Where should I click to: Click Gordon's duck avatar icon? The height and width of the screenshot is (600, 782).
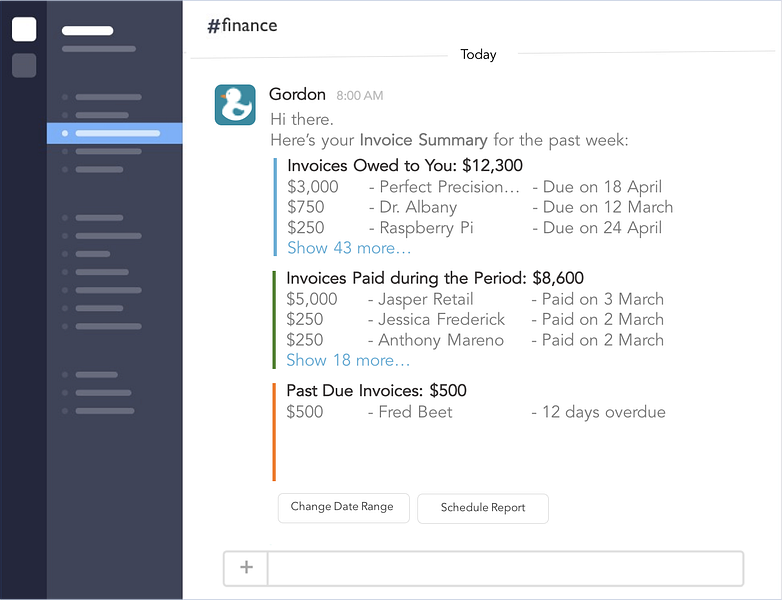pyautogui.click(x=235, y=105)
